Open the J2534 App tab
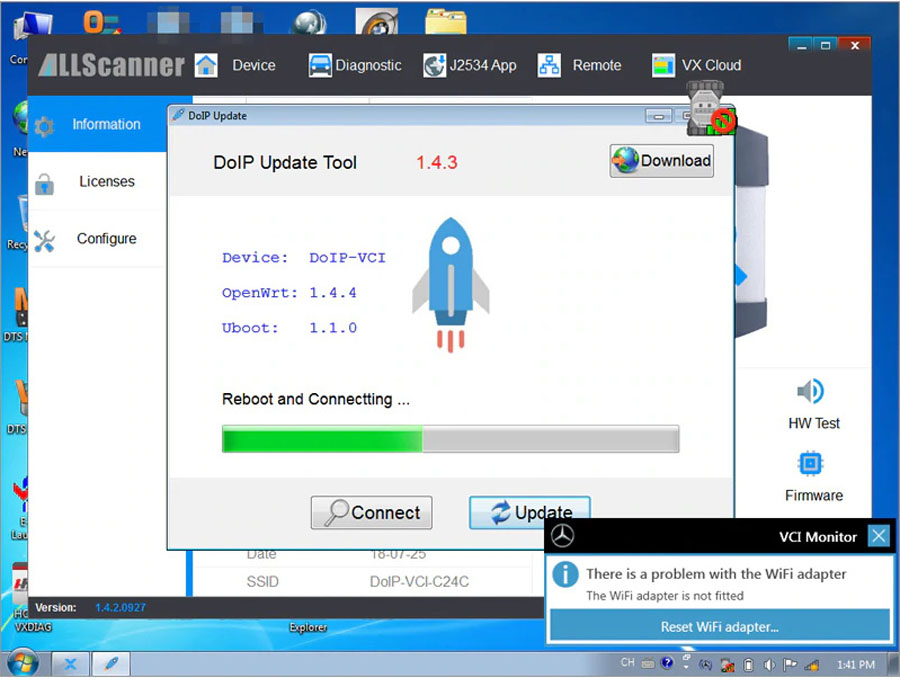The image size is (900, 678). 483,65
